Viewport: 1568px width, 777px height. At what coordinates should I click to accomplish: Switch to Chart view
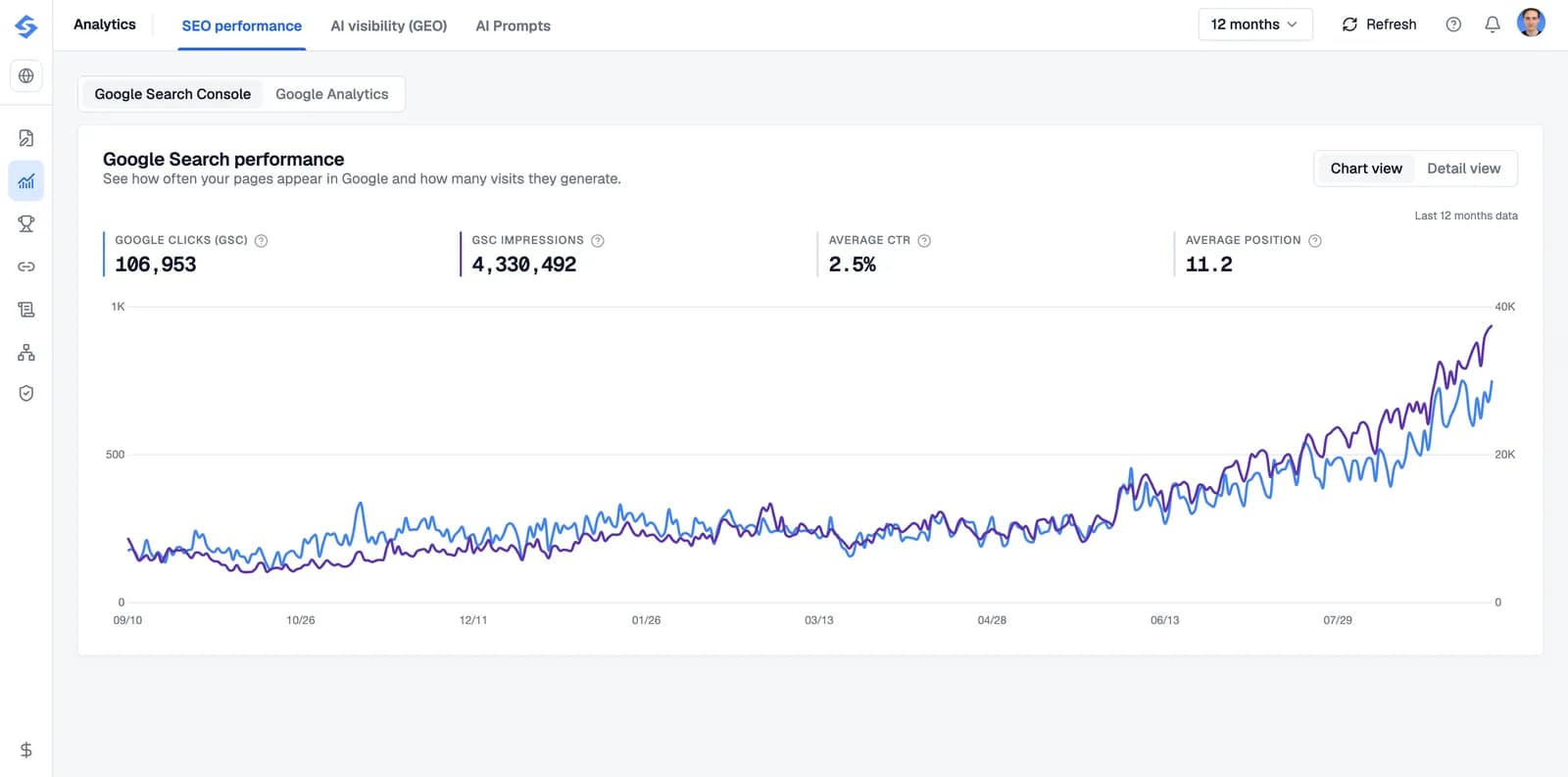(1366, 169)
